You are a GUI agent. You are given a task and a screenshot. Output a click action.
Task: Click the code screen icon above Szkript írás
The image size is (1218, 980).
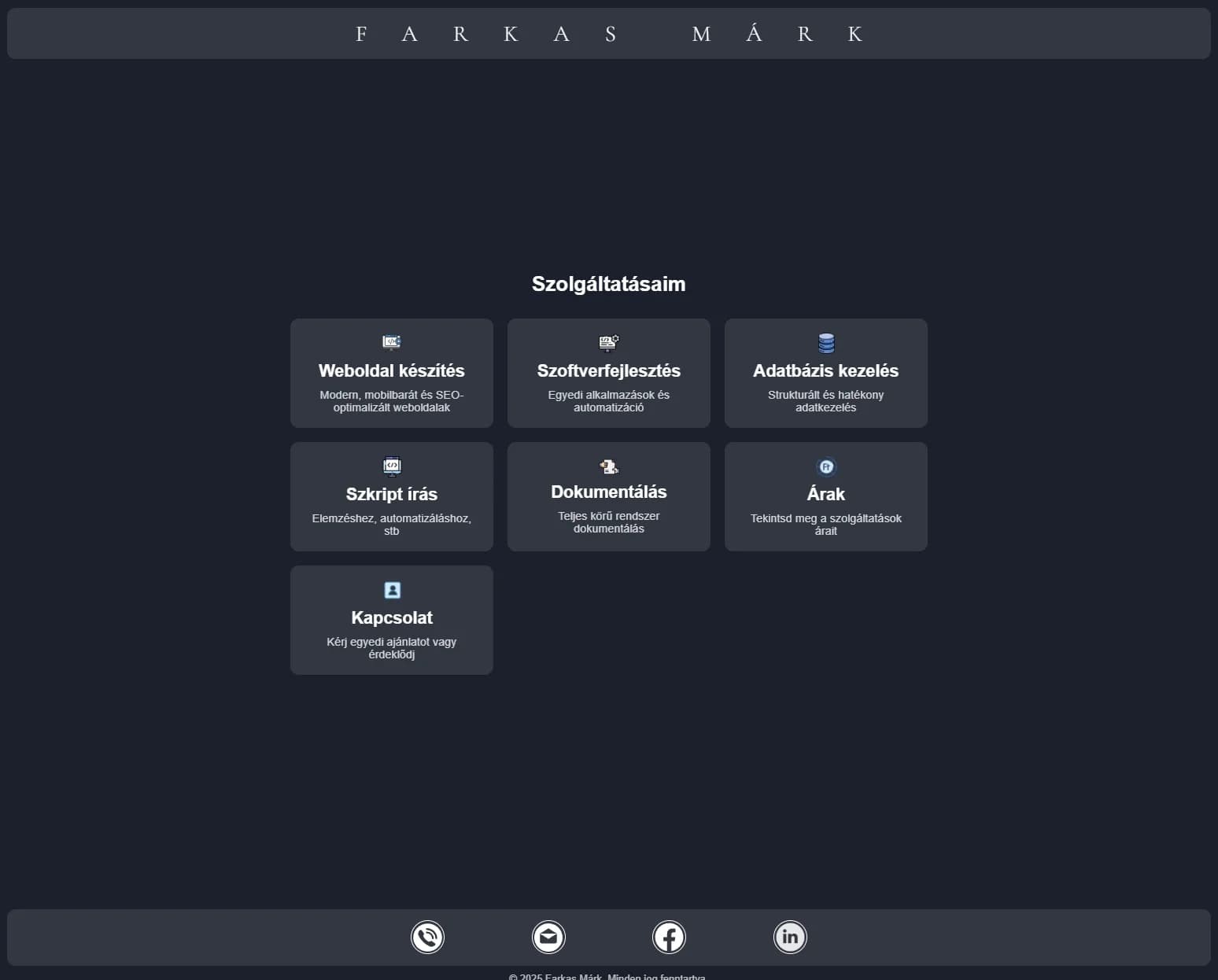(x=392, y=466)
